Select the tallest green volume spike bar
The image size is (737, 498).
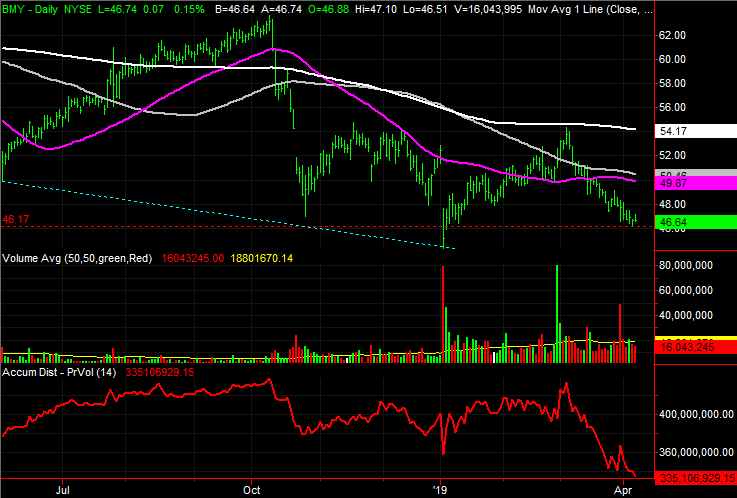pyautogui.click(x=557, y=314)
